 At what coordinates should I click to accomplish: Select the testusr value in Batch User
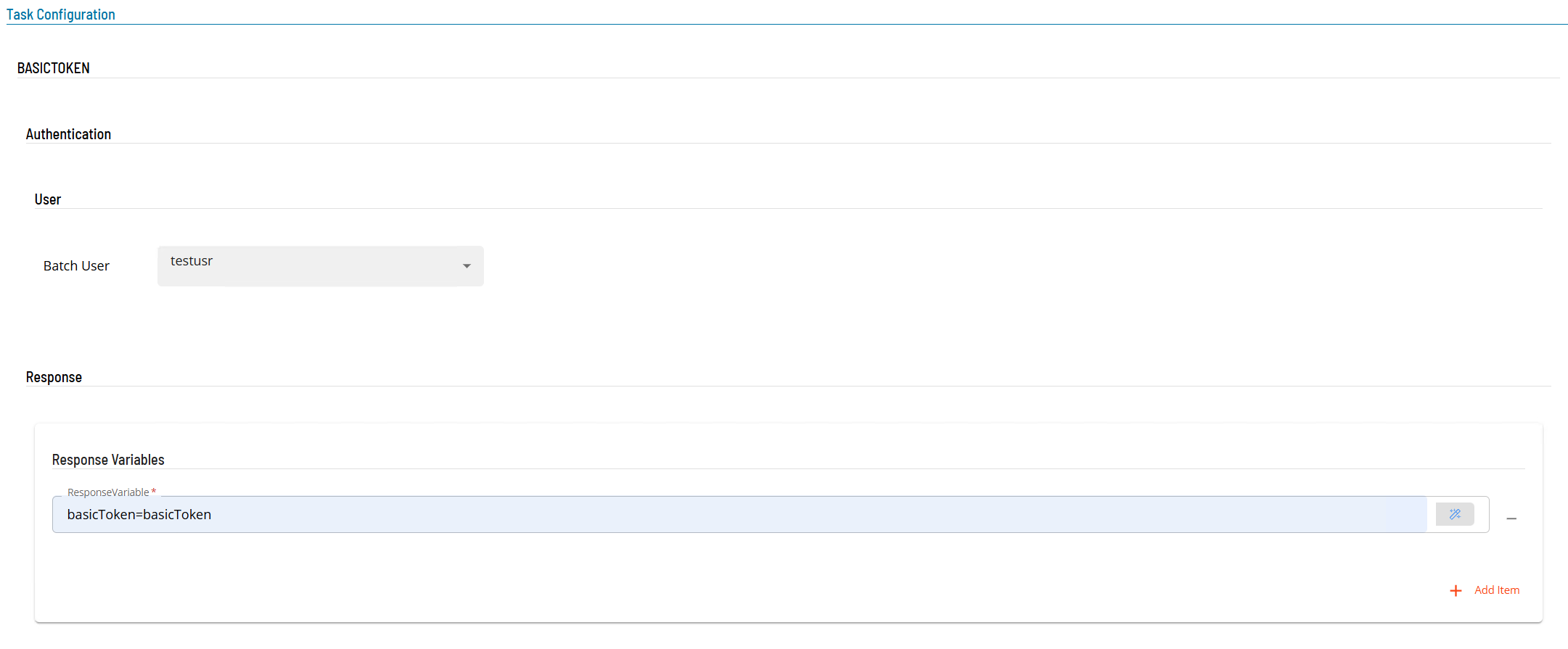tap(192, 261)
